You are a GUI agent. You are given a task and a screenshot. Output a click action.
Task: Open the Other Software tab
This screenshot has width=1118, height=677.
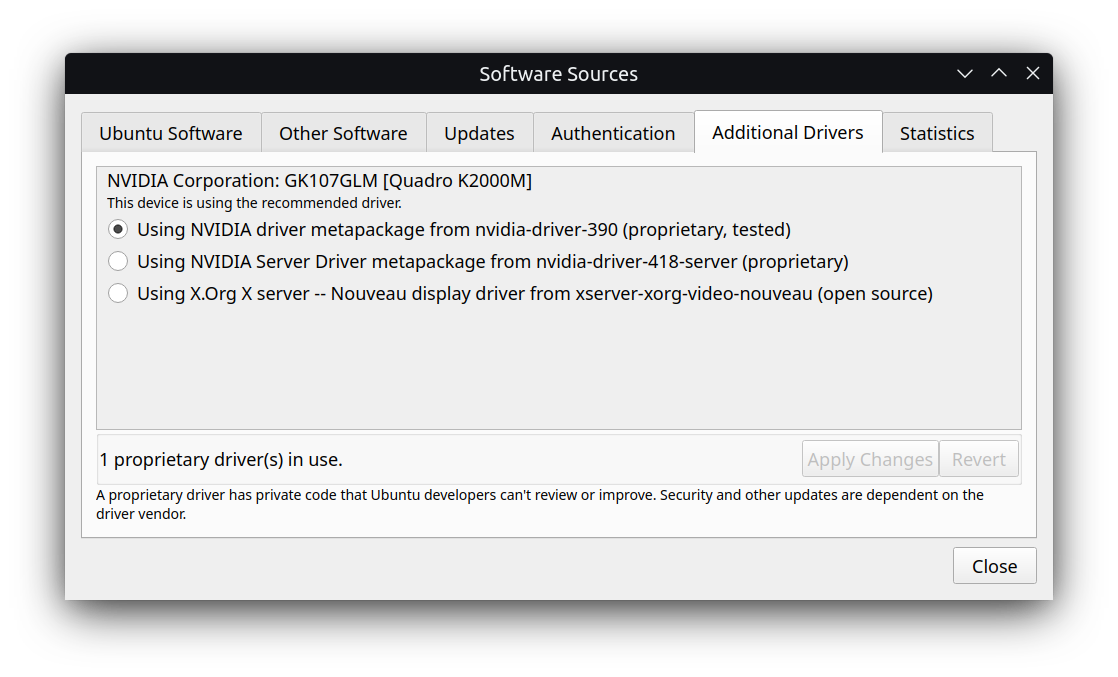point(343,132)
